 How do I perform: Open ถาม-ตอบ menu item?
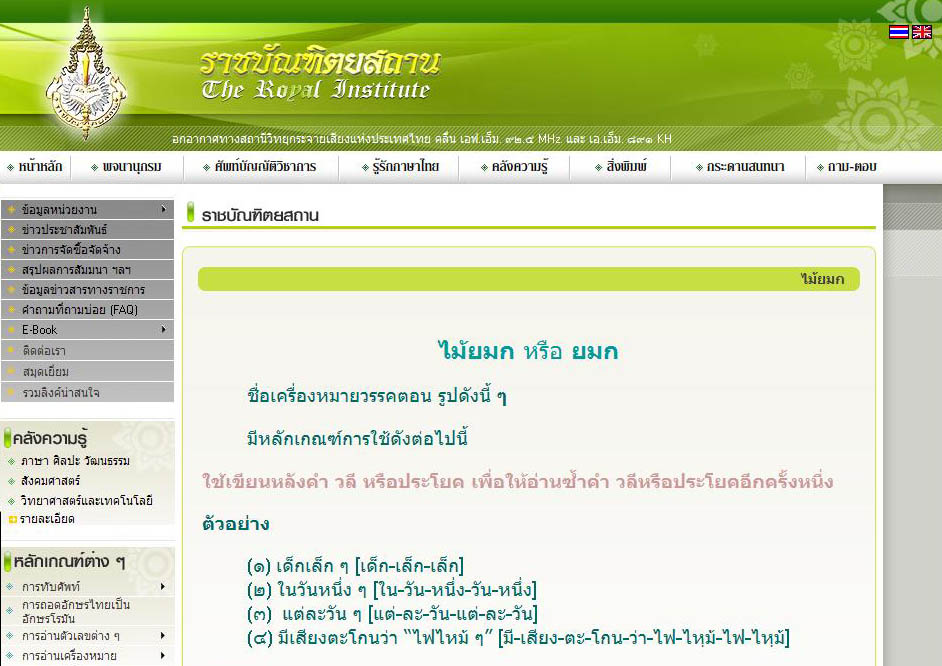pyautogui.click(x=852, y=166)
